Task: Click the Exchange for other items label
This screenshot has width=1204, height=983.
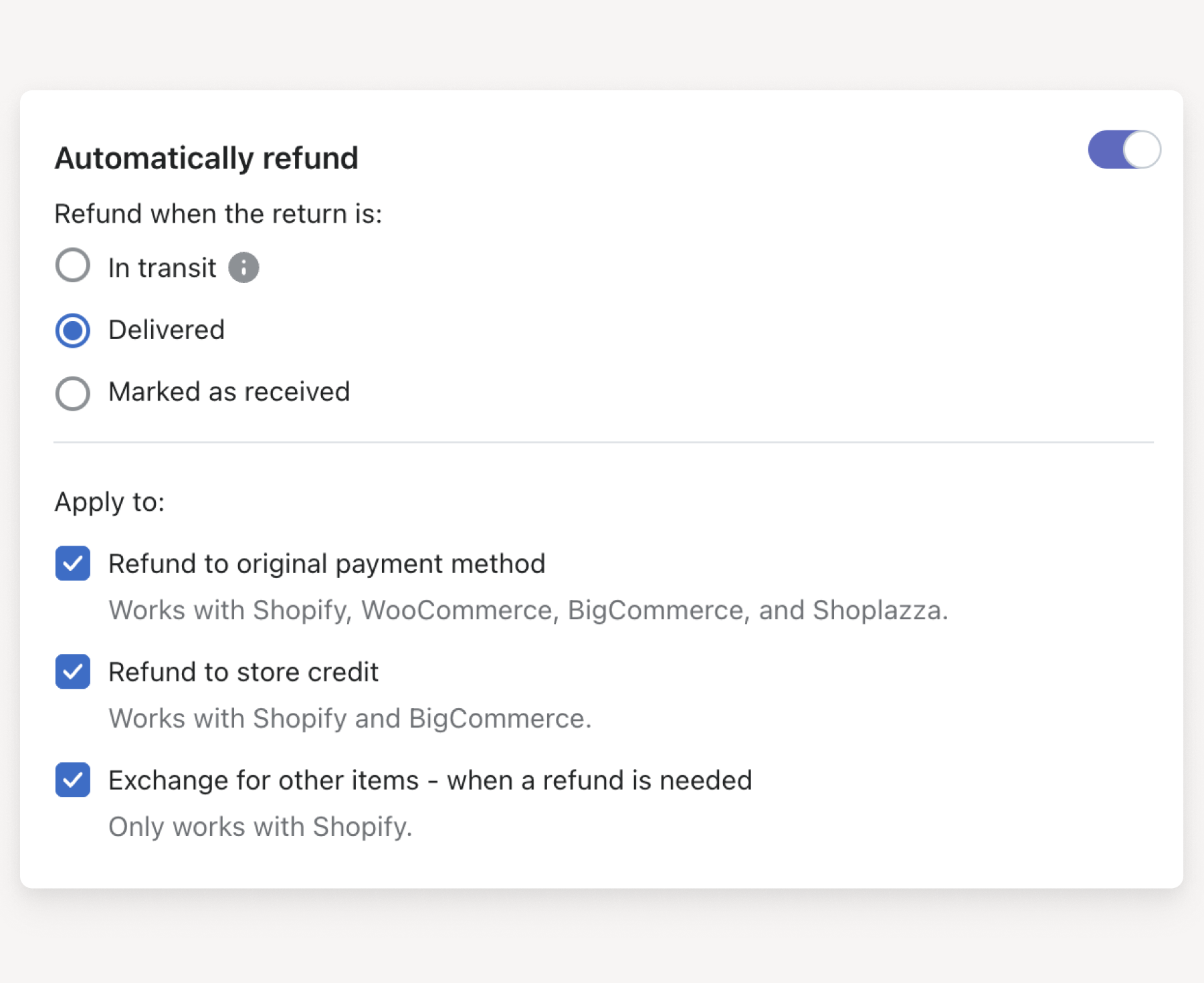Action: 430,780
